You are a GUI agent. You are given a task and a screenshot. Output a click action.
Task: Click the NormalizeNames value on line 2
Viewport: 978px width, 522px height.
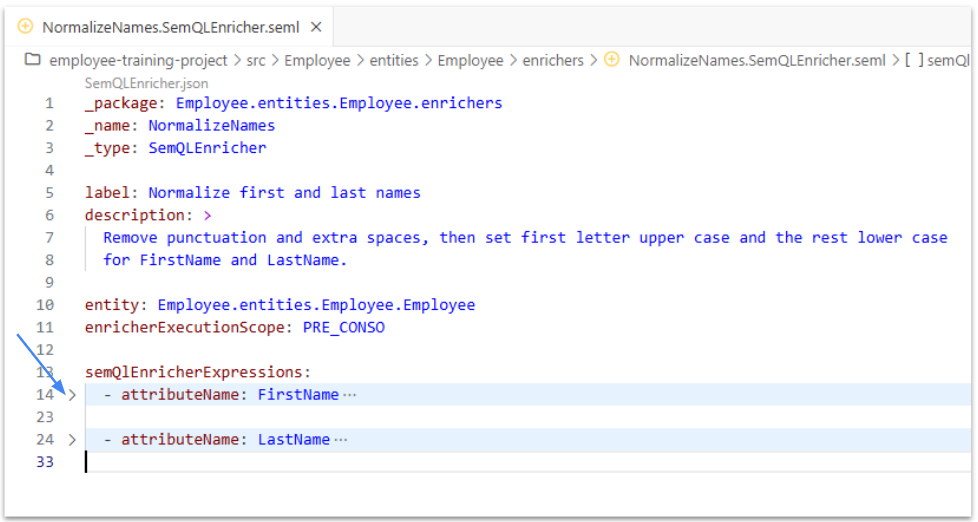coord(211,125)
